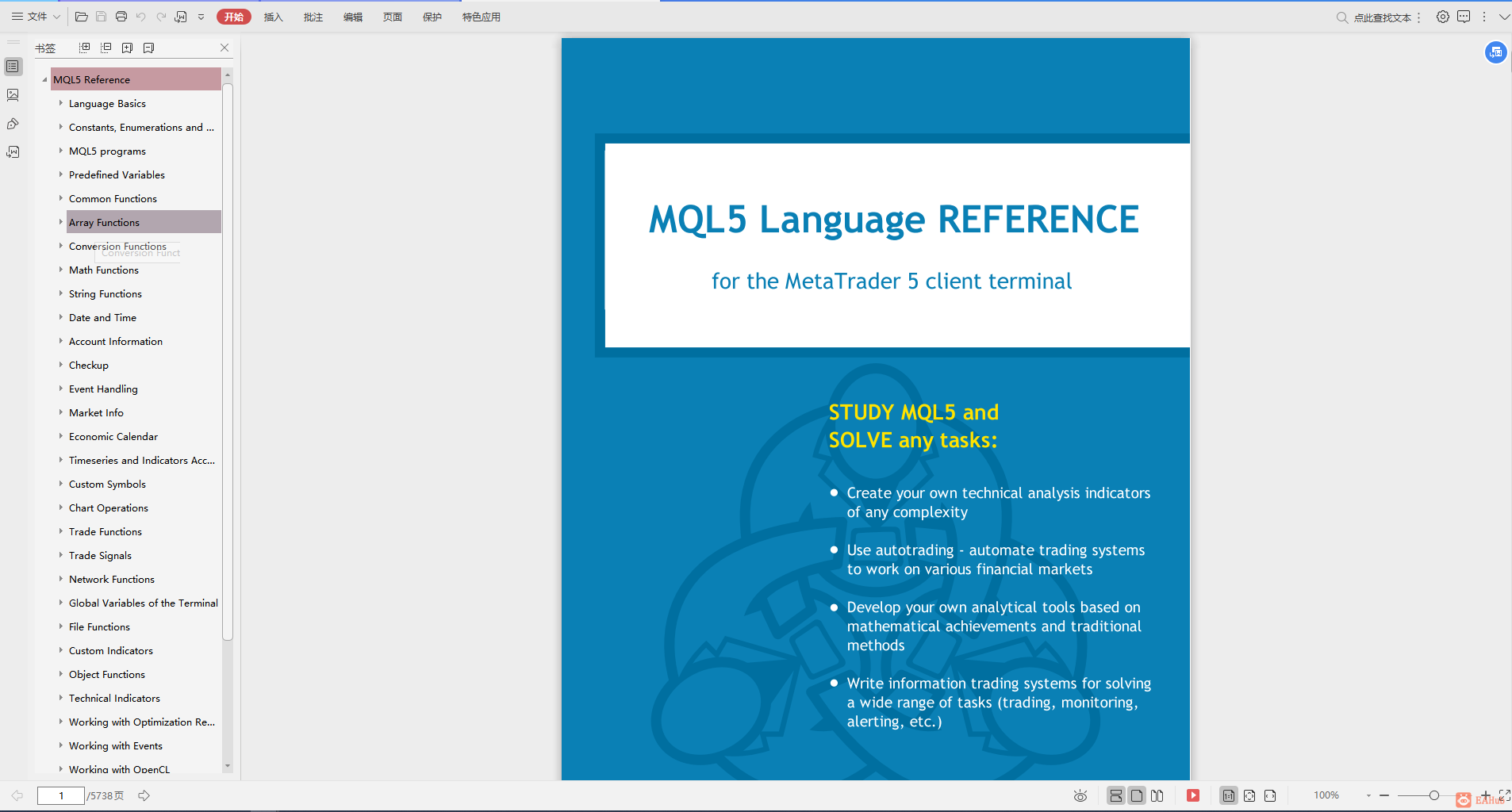Open the Trade Signals bookmark

coord(100,555)
